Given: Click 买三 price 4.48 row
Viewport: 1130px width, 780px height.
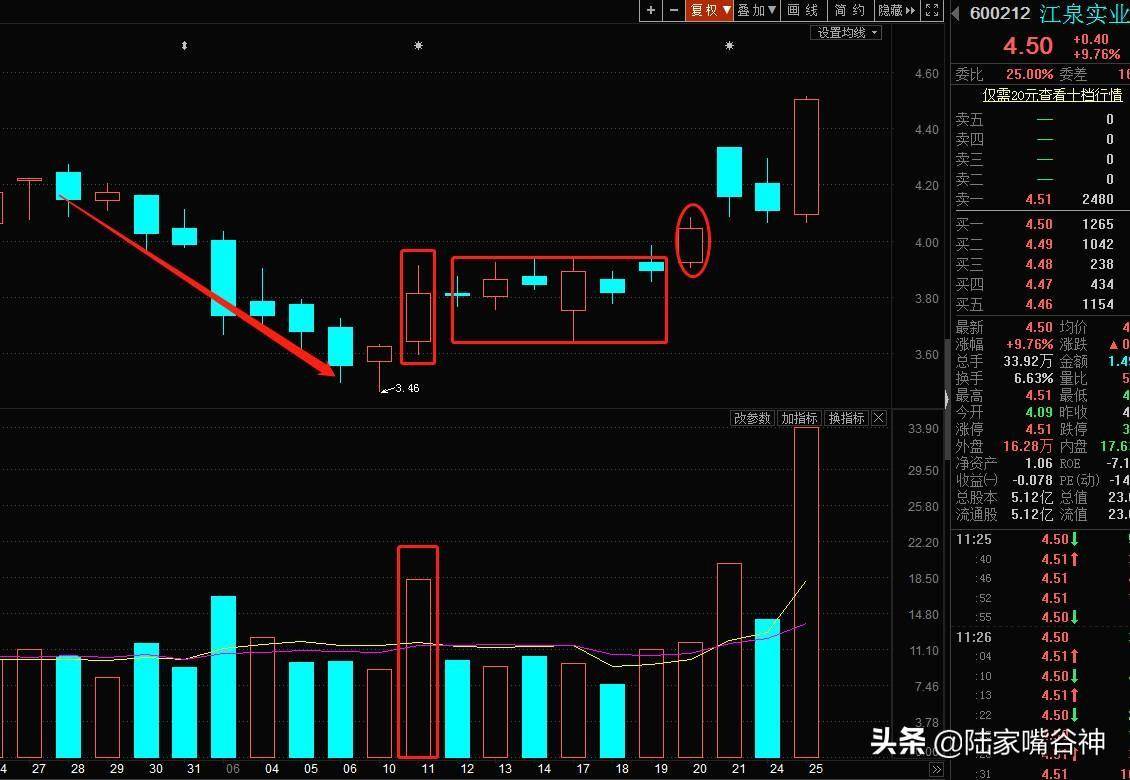Looking at the screenshot, I should pyautogui.click(x=1038, y=265).
